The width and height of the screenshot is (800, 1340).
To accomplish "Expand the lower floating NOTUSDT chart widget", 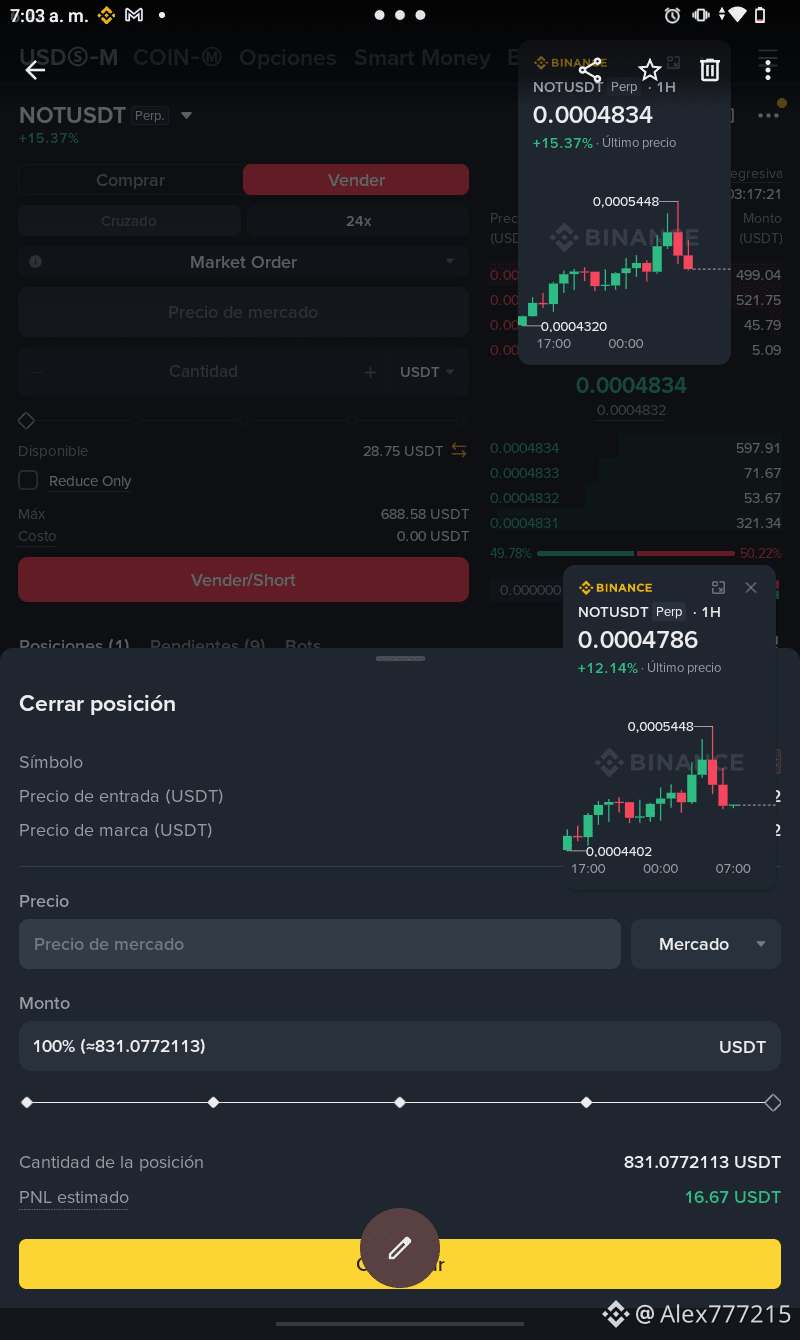I will (718, 588).
